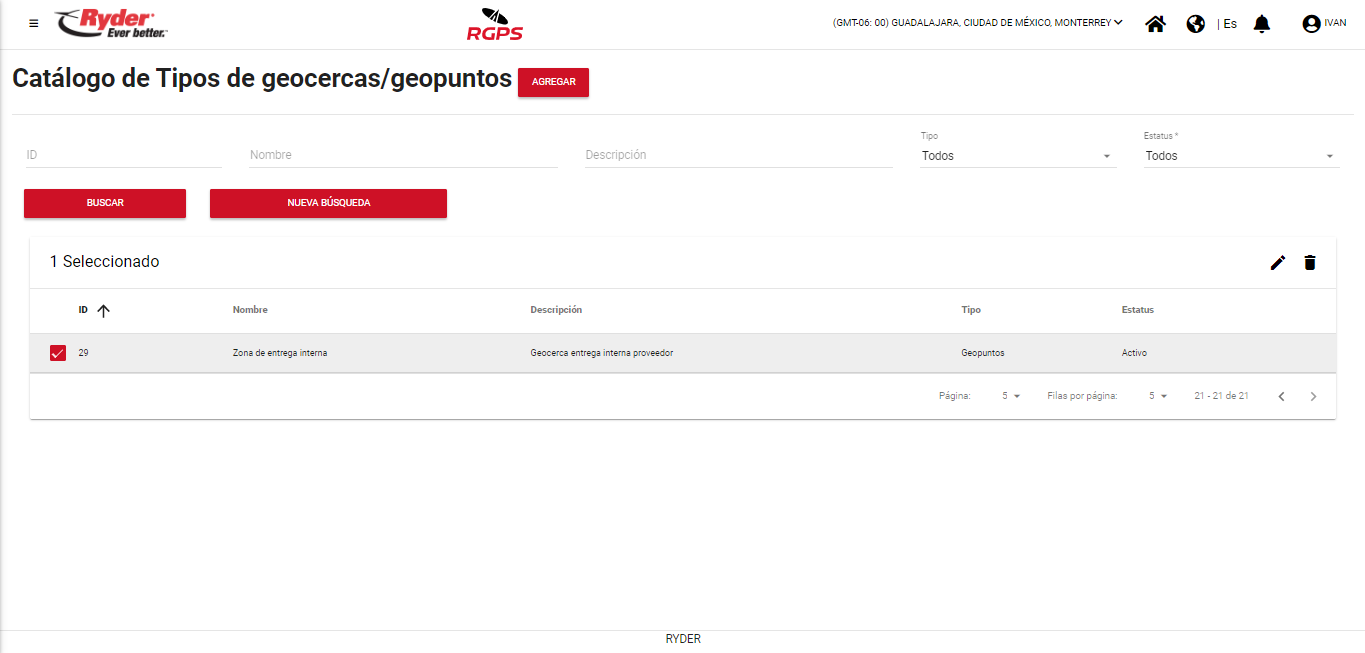Screen dimensions: 1365x653
Task: Click the NUEVA BÚSQUEDA button
Action: pos(328,203)
